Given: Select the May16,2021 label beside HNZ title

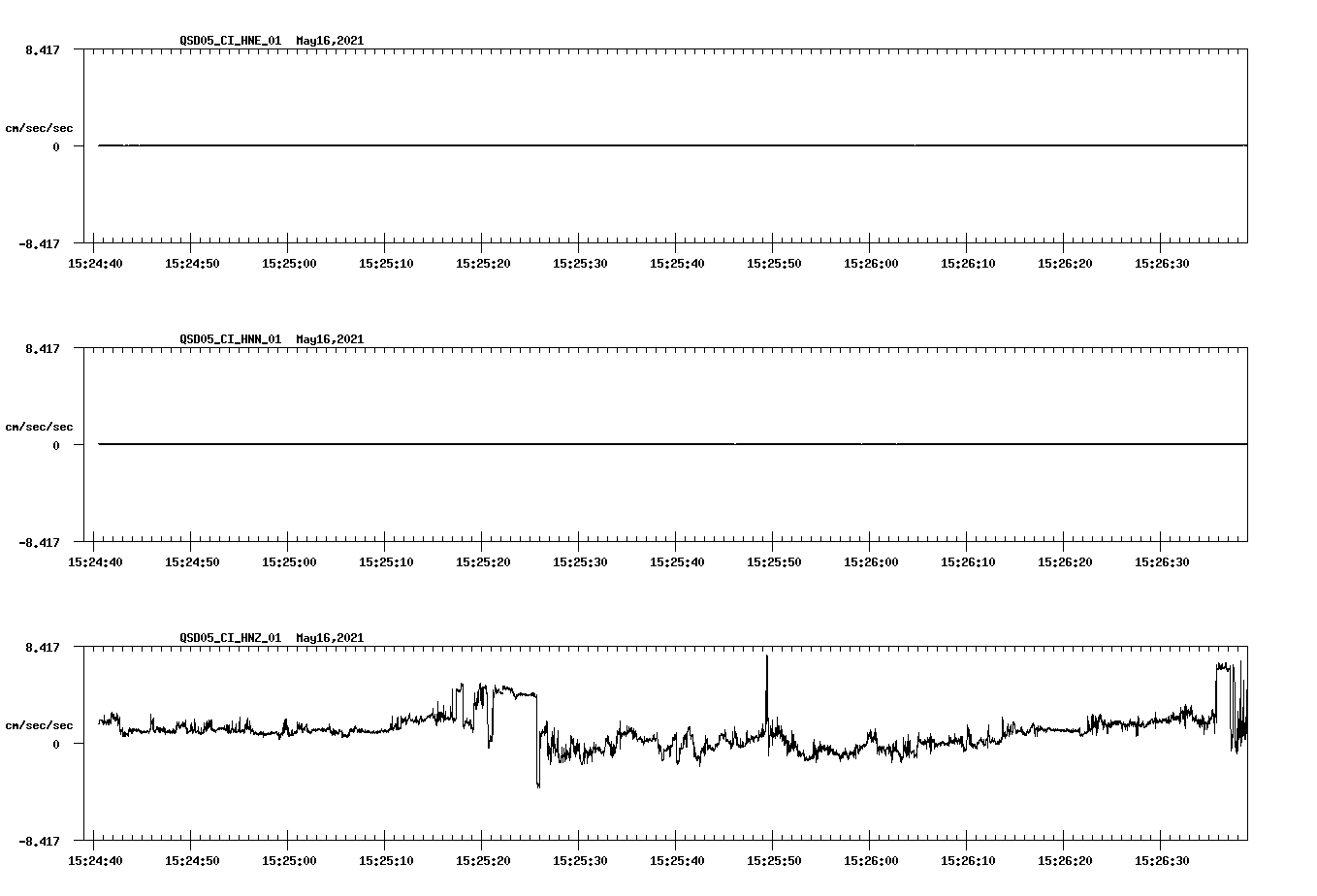Looking at the screenshot, I should click(329, 638).
